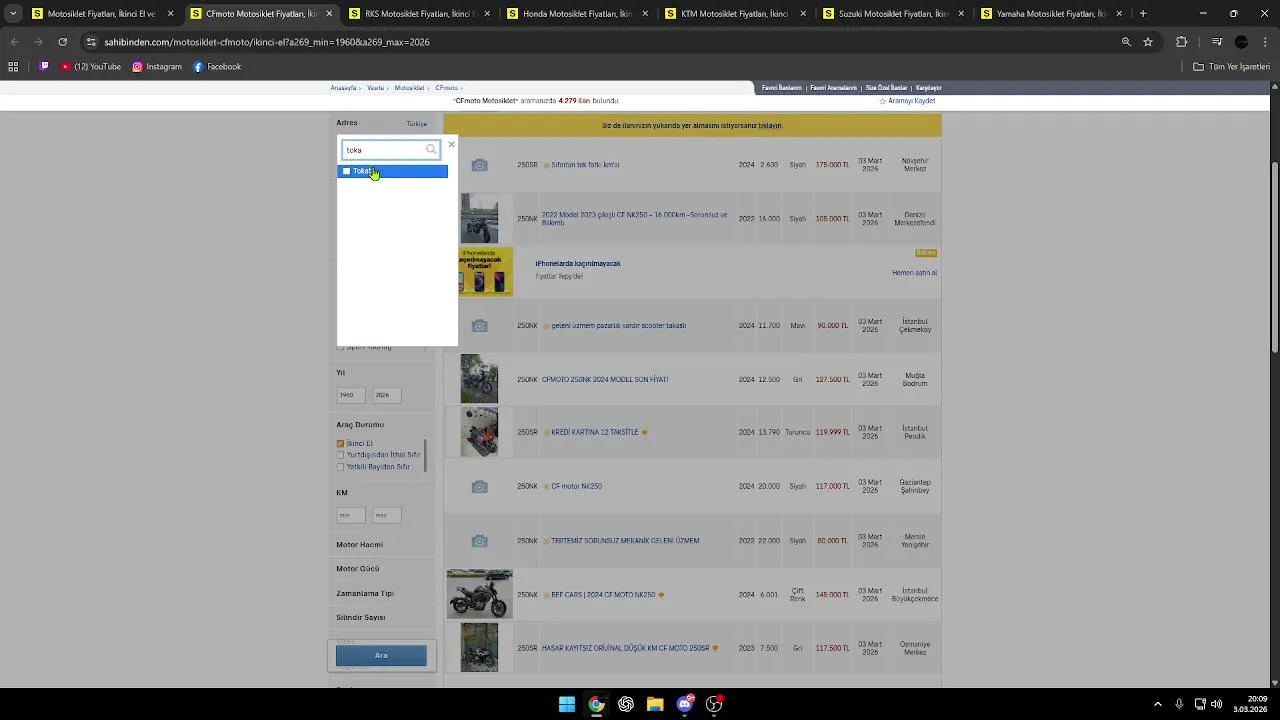Open 2022 Model CF NK250 16.000km listing

[x=634, y=219]
